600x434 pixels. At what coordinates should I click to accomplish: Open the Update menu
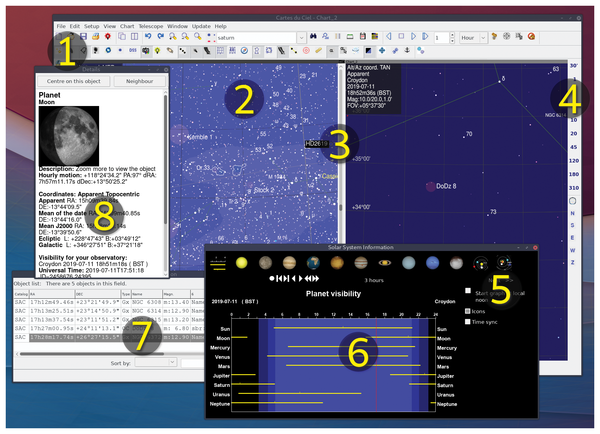201,26
